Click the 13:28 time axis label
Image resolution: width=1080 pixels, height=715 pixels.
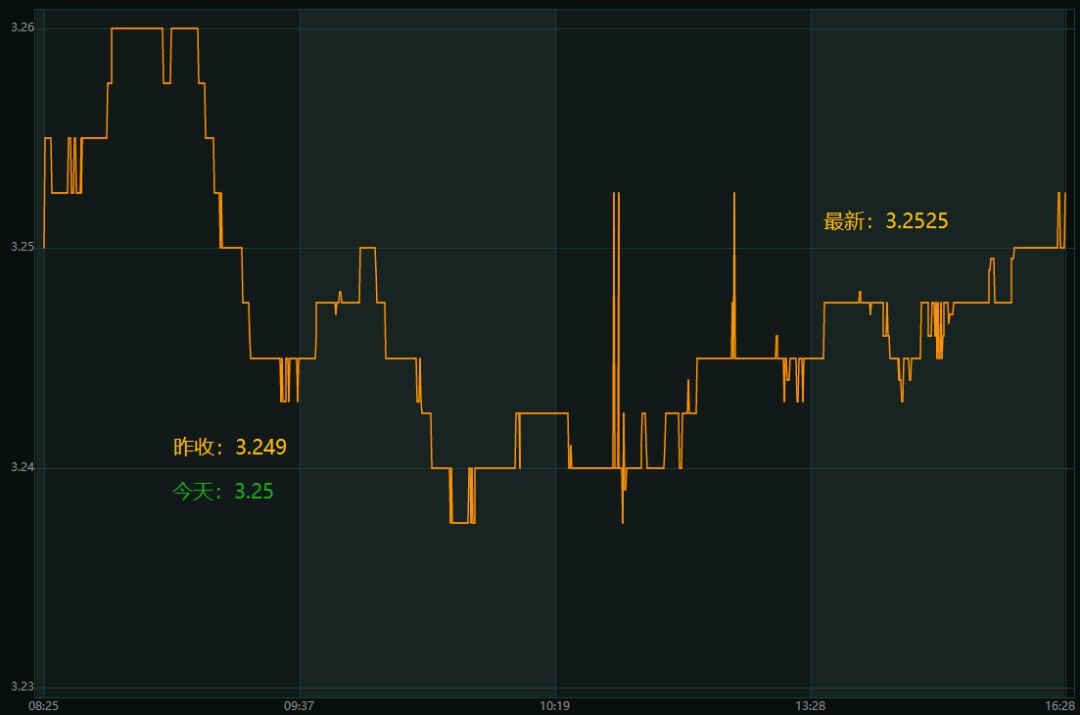pyautogui.click(x=810, y=705)
